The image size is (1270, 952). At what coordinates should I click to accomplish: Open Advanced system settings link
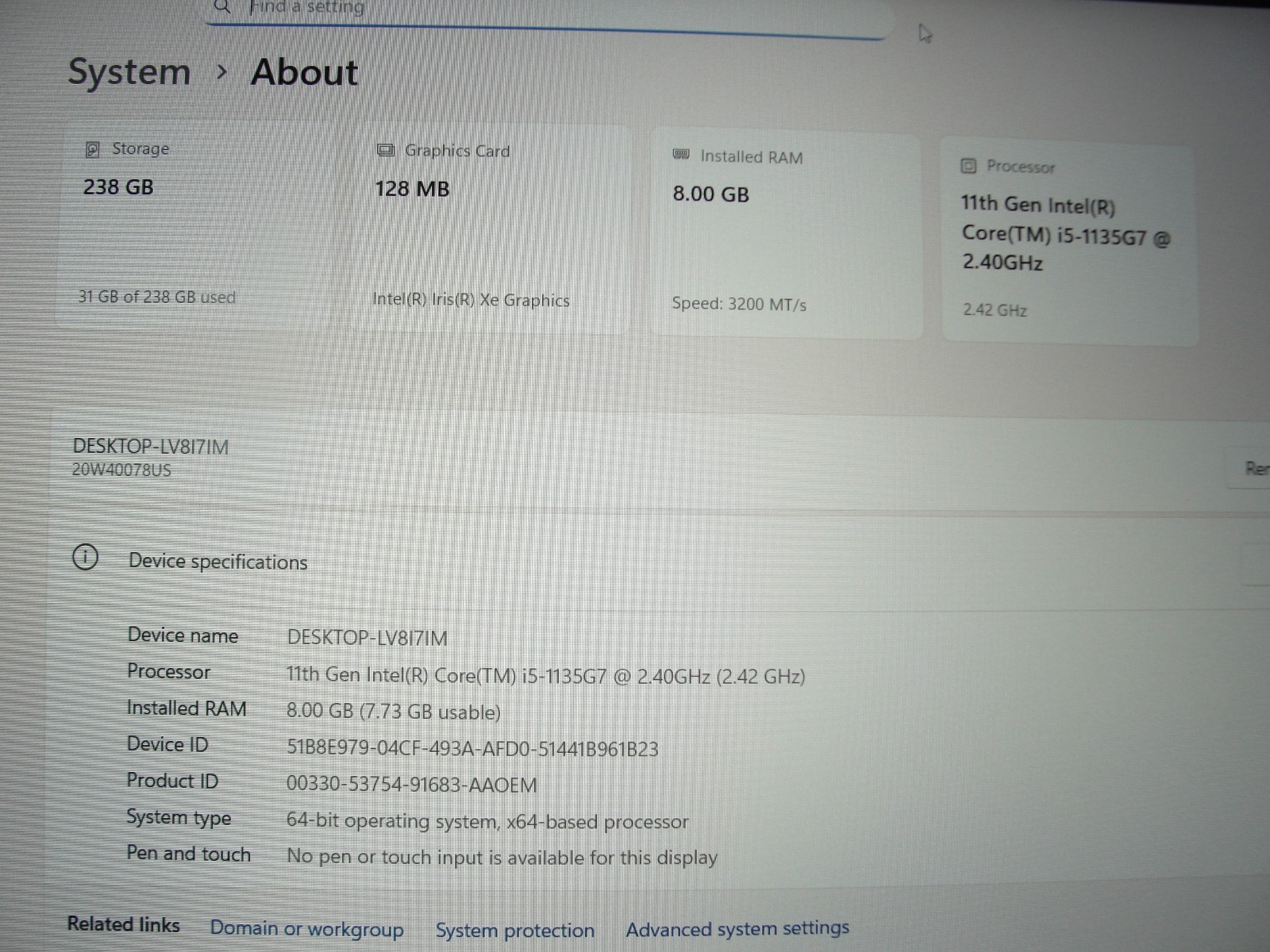point(737,928)
